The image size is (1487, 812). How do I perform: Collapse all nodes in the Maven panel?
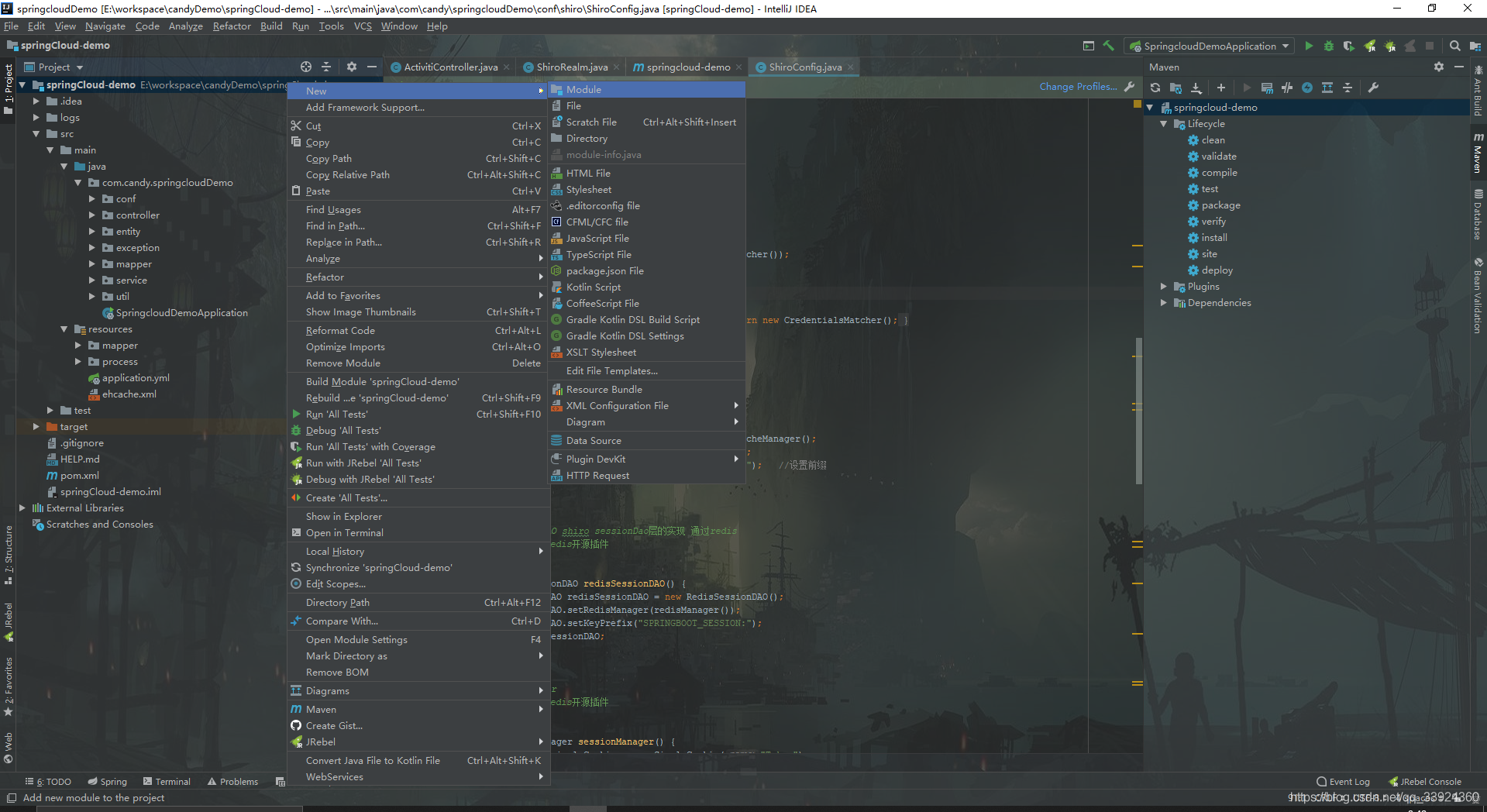click(1348, 88)
